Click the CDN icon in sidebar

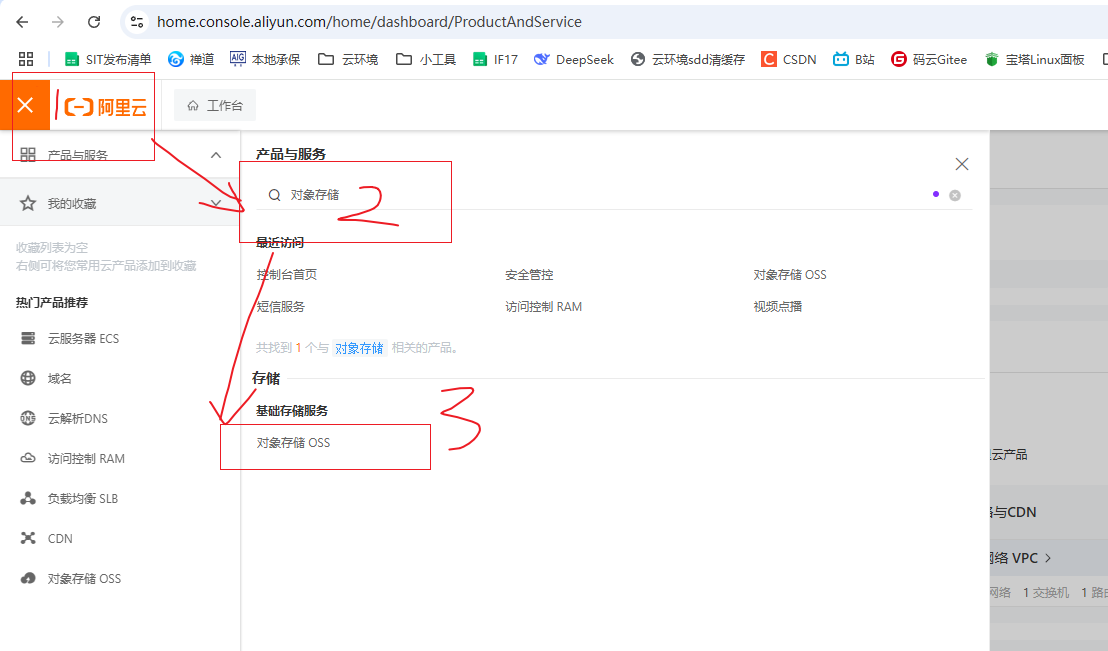pos(28,539)
